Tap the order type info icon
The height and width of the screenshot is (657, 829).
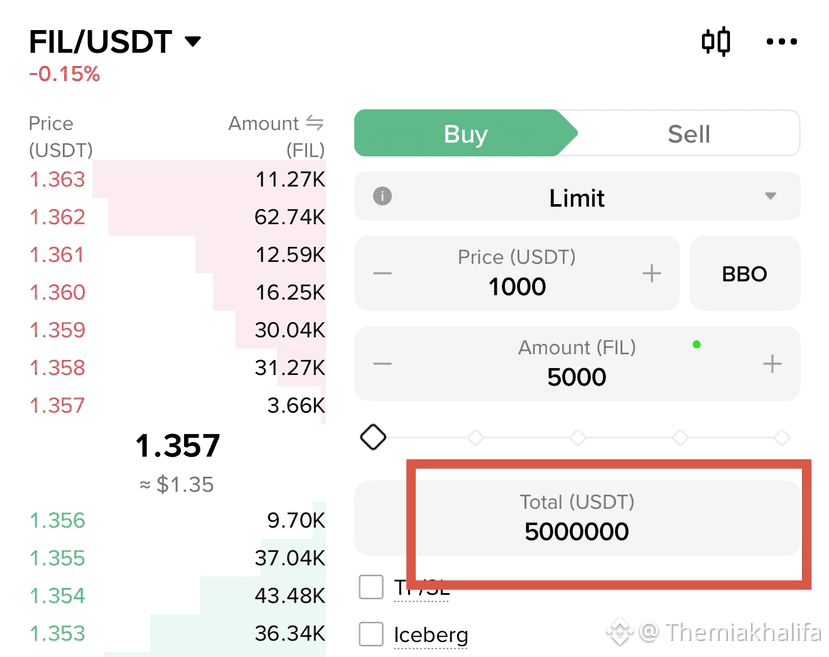click(x=382, y=196)
